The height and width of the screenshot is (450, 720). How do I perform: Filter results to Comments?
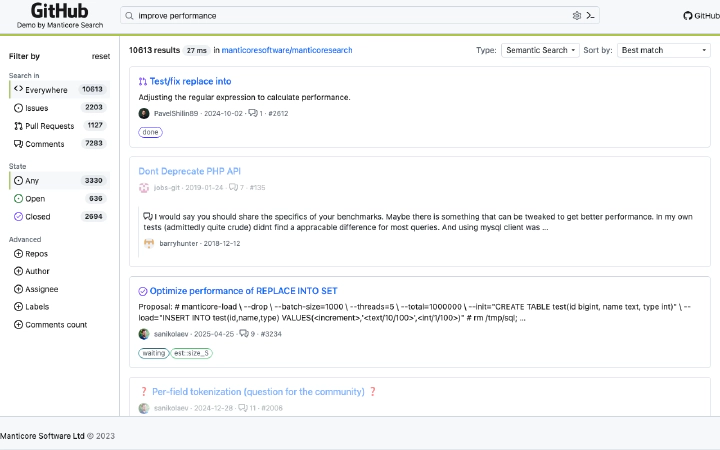coord(60,144)
